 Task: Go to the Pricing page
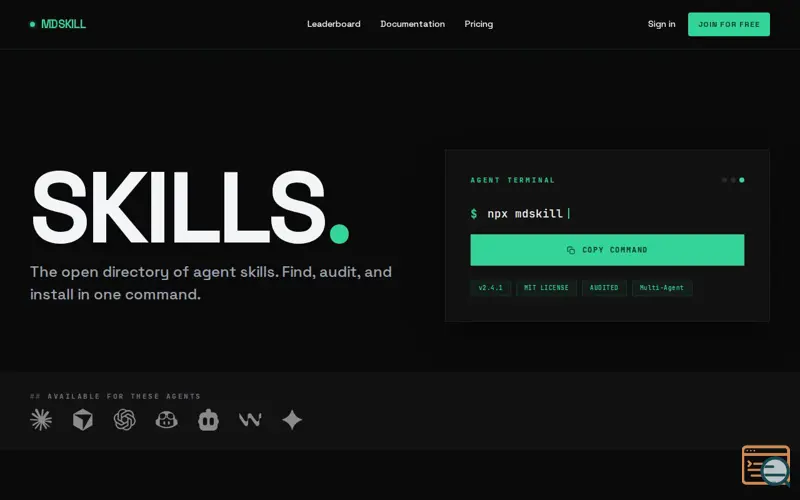click(479, 24)
